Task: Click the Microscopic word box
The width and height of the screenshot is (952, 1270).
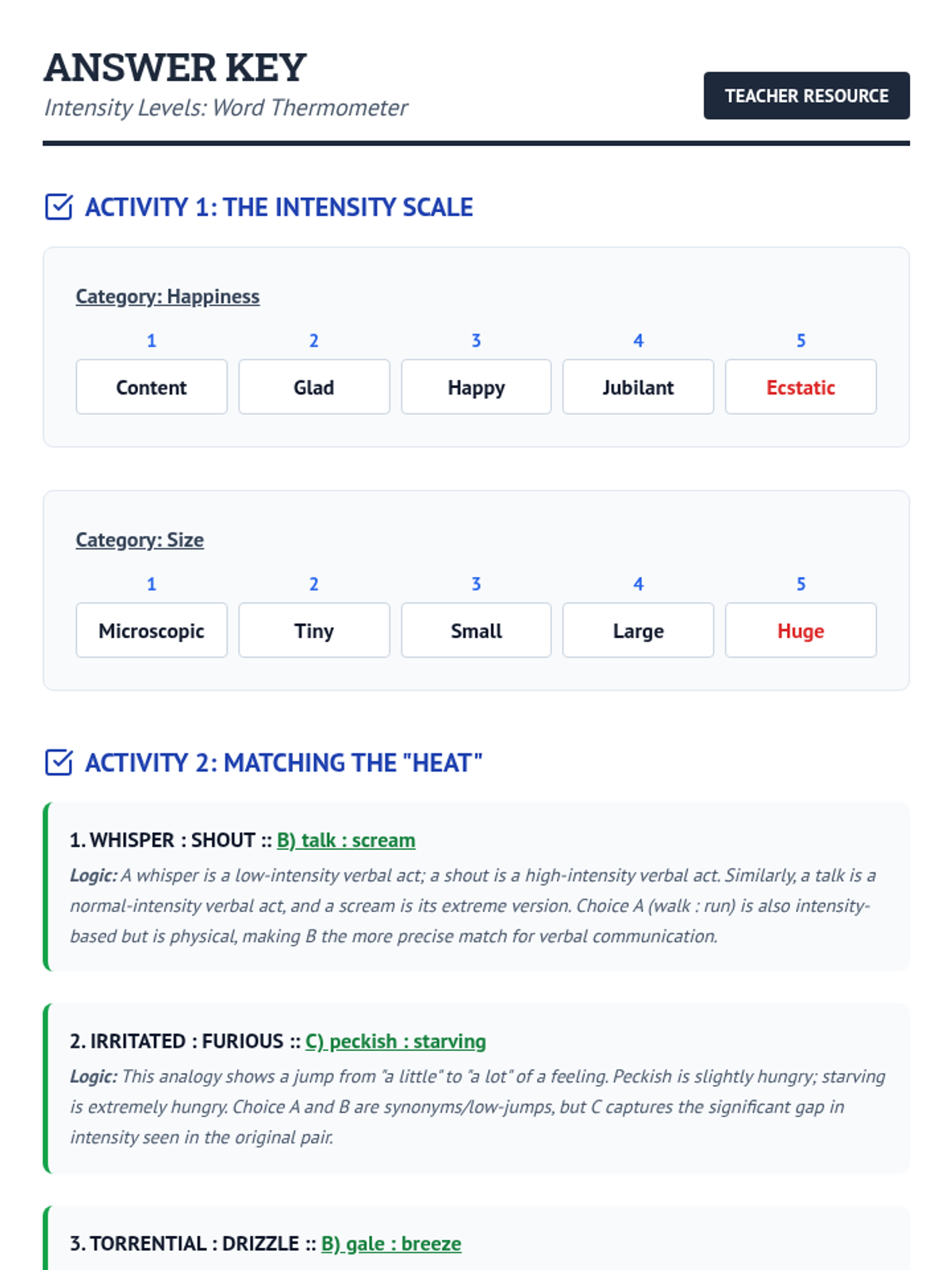Action: tap(152, 631)
